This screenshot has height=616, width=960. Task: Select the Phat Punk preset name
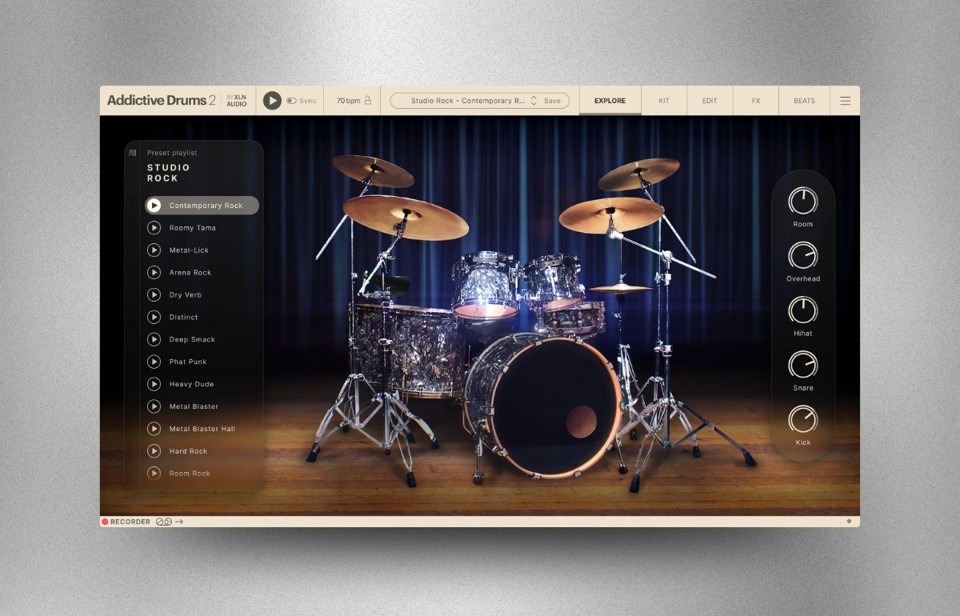[187, 362]
